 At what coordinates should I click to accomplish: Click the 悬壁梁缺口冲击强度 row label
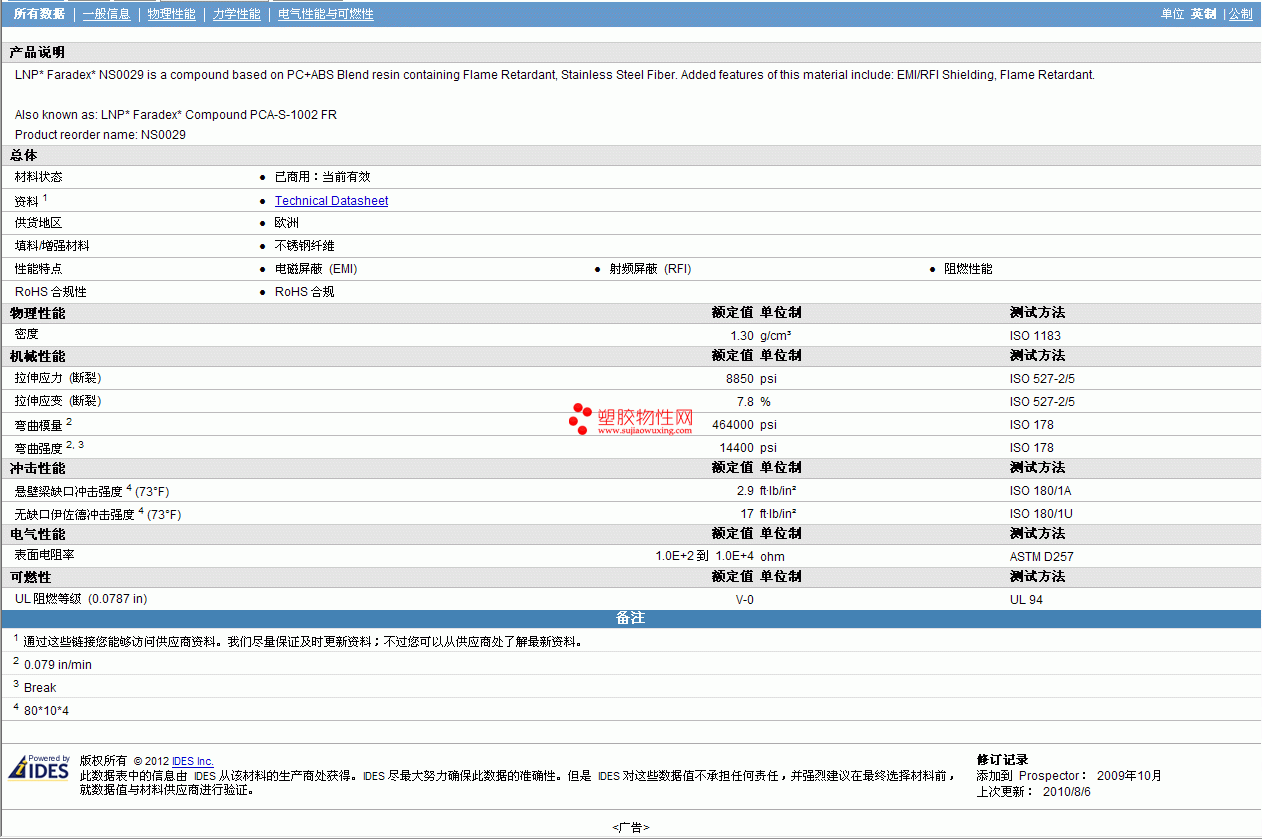pos(69,491)
